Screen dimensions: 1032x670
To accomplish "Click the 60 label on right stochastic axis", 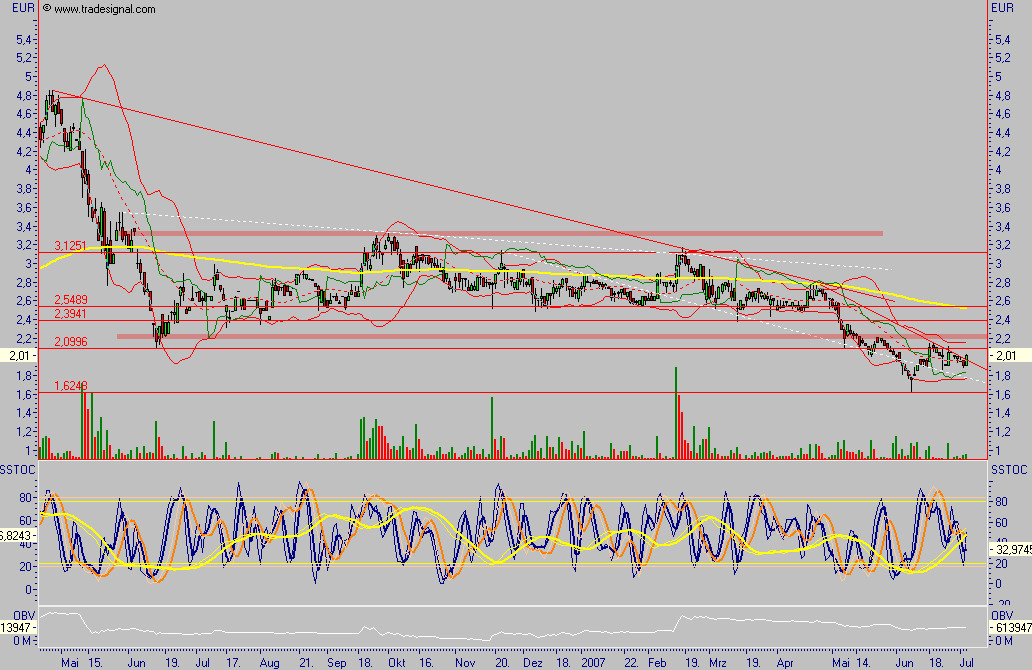I will (x=1001, y=523).
